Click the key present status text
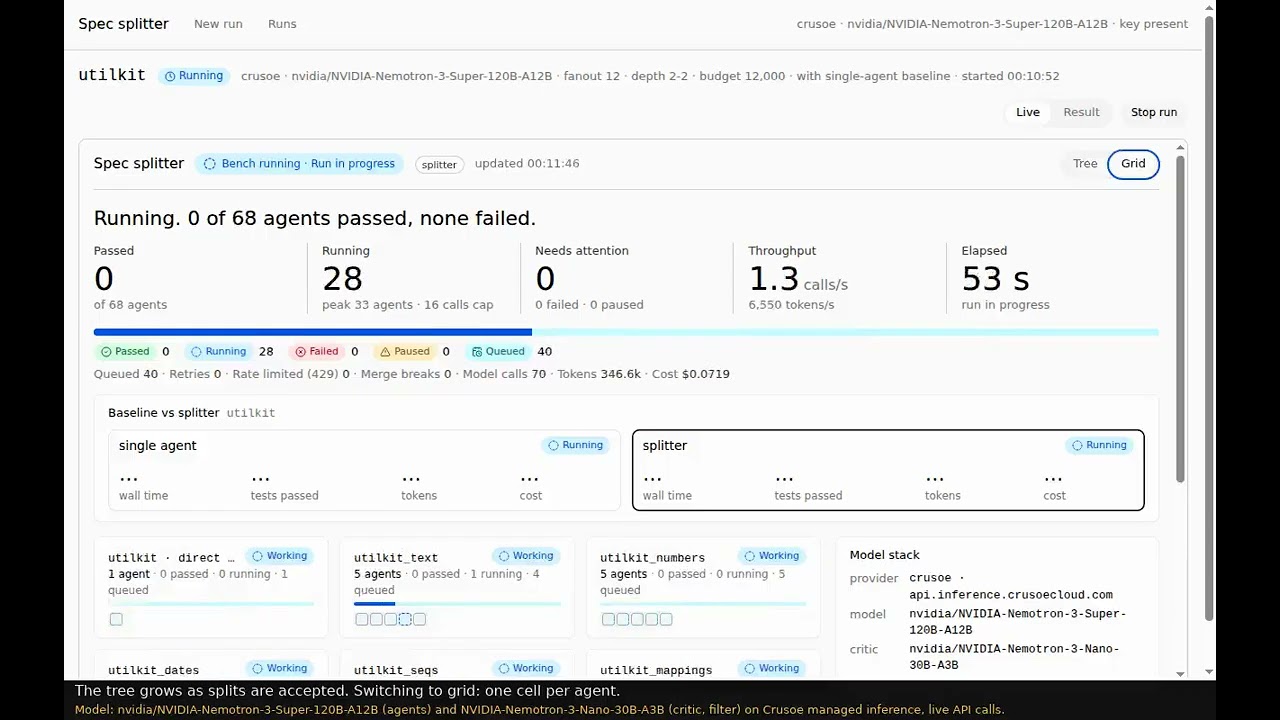Image resolution: width=1280 pixels, height=720 pixels. 1154,24
